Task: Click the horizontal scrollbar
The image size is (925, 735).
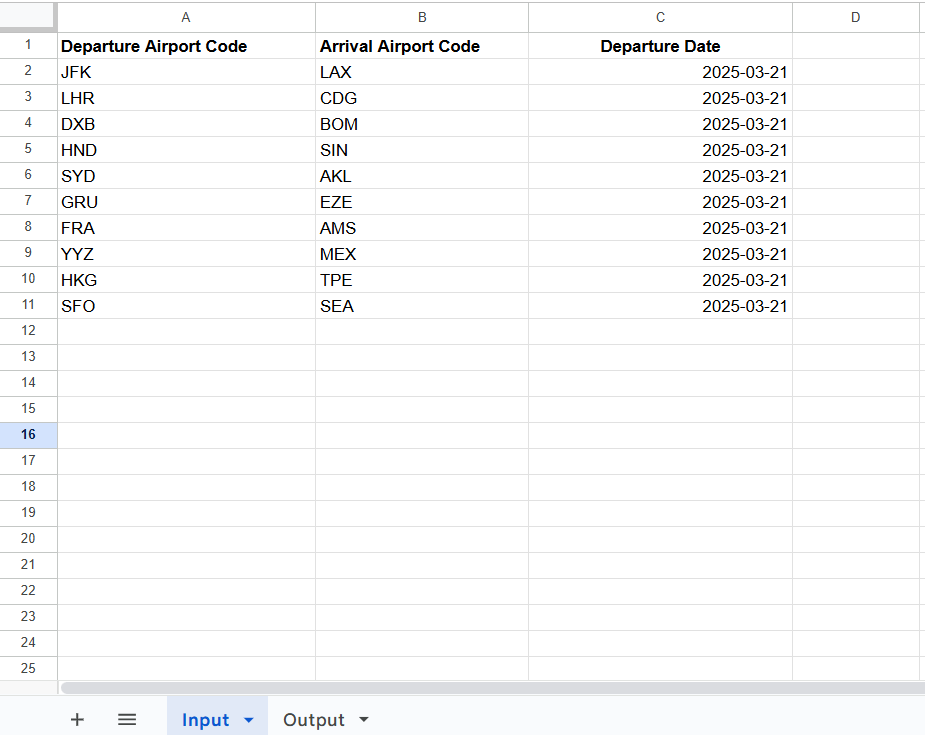Action: coord(493,688)
